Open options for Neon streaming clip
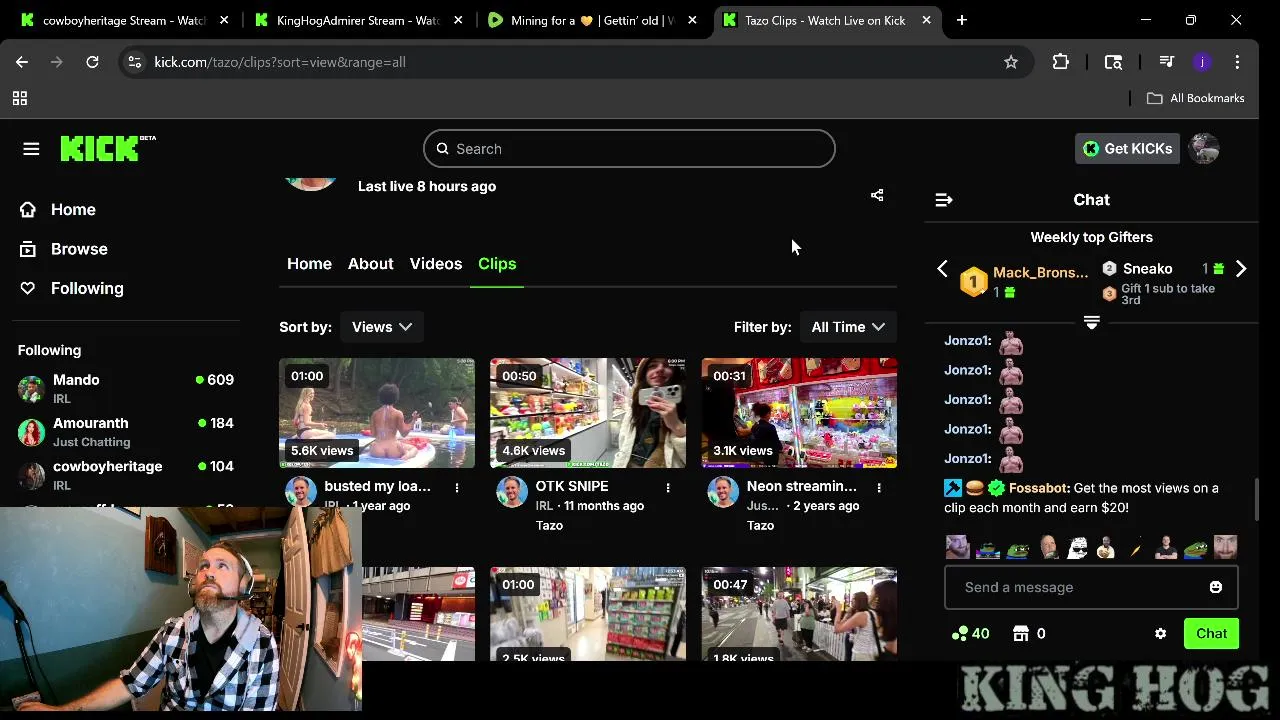Image resolution: width=1280 pixels, height=720 pixels. [879, 488]
